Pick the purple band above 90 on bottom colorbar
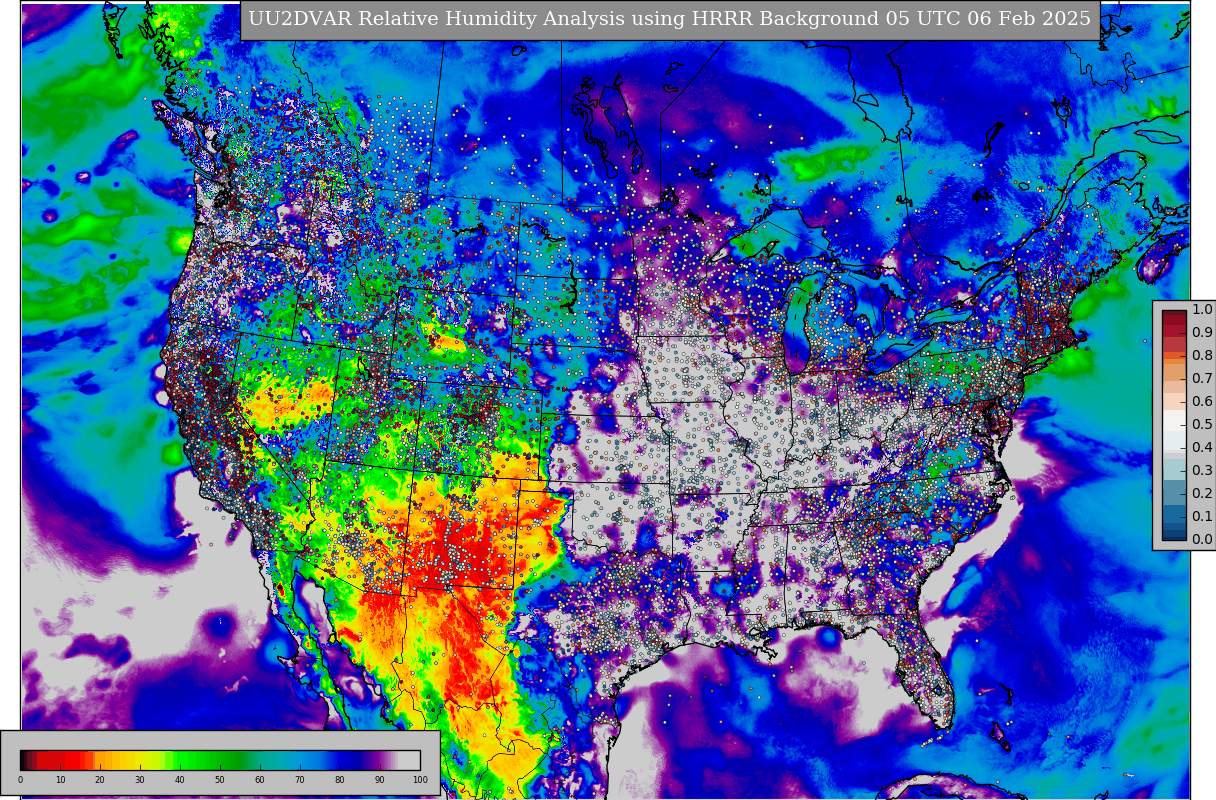Image resolution: width=1216 pixels, height=800 pixels. pyautogui.click(x=380, y=760)
